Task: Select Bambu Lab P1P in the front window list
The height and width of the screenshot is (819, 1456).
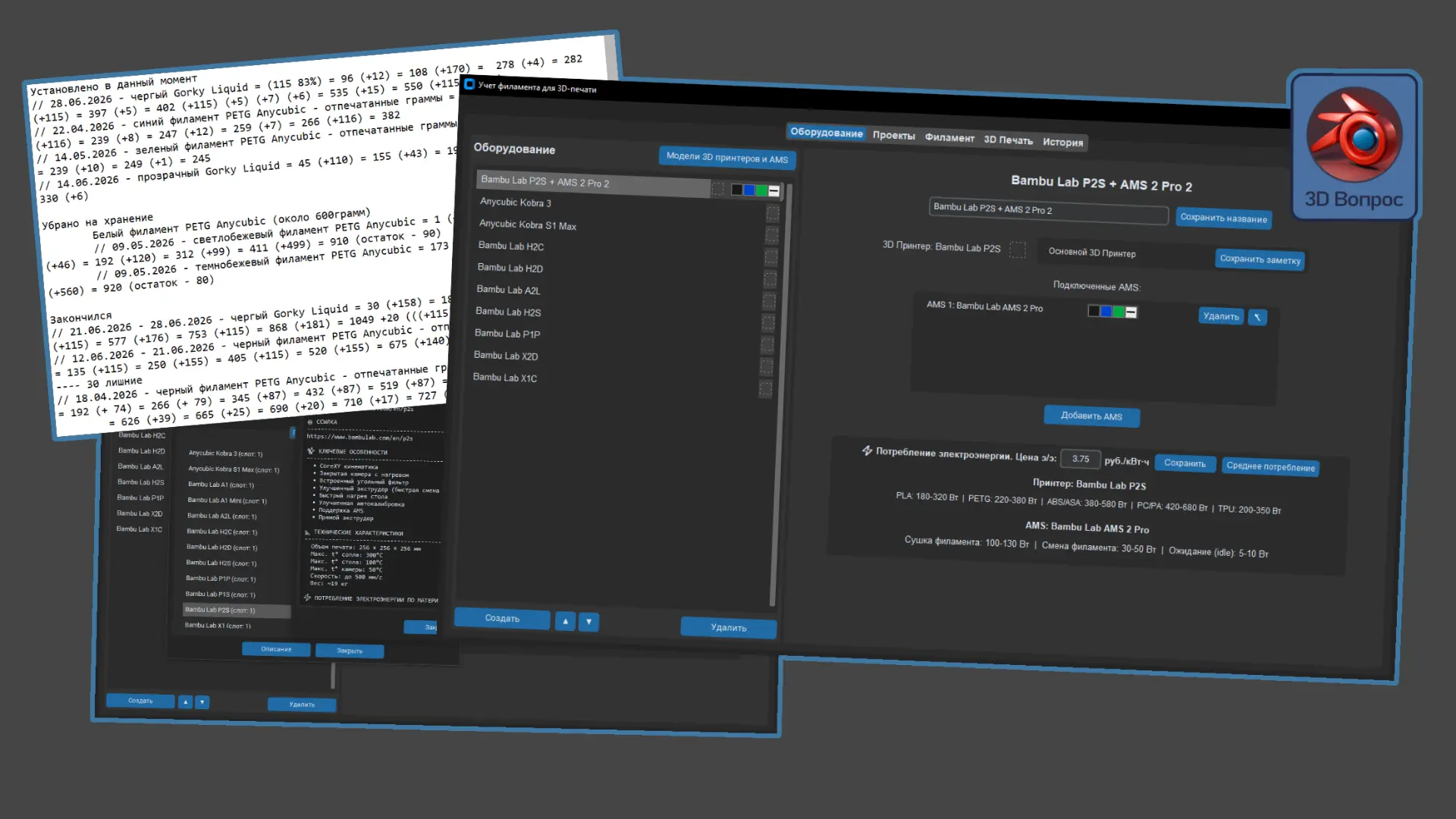Action: tap(507, 334)
